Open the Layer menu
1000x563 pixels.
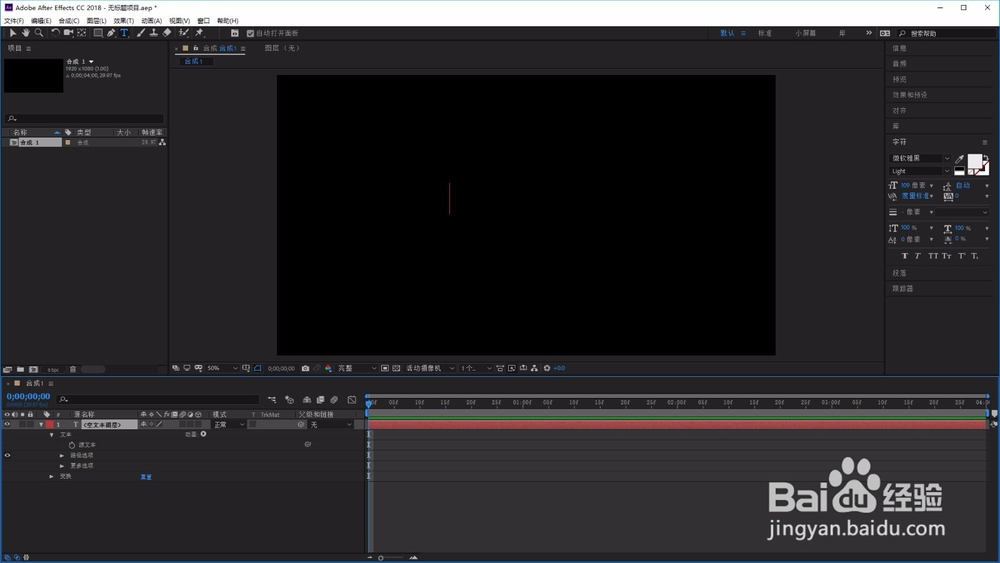point(96,20)
